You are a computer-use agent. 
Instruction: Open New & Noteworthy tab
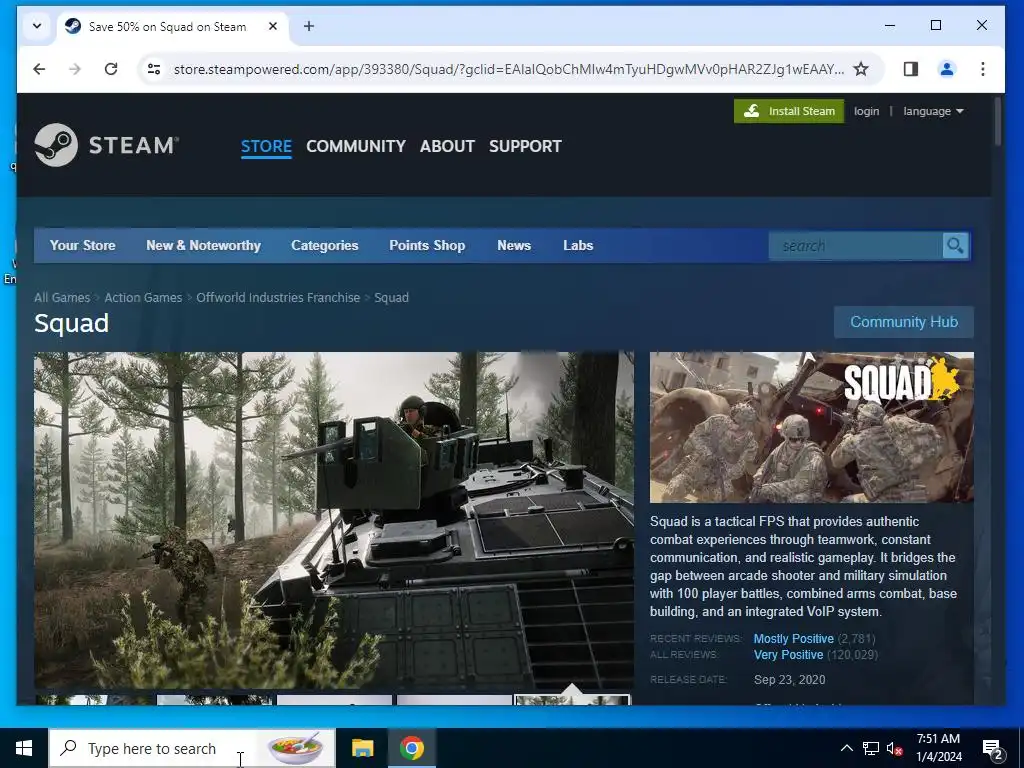click(x=203, y=246)
